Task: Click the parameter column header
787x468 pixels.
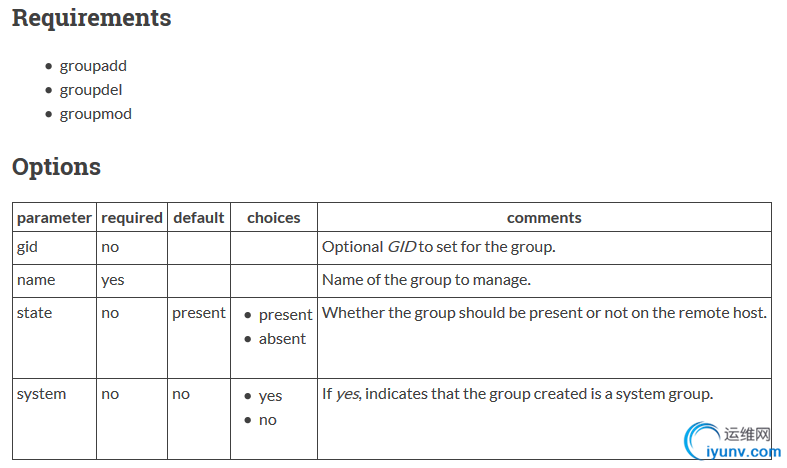Action: (x=54, y=217)
